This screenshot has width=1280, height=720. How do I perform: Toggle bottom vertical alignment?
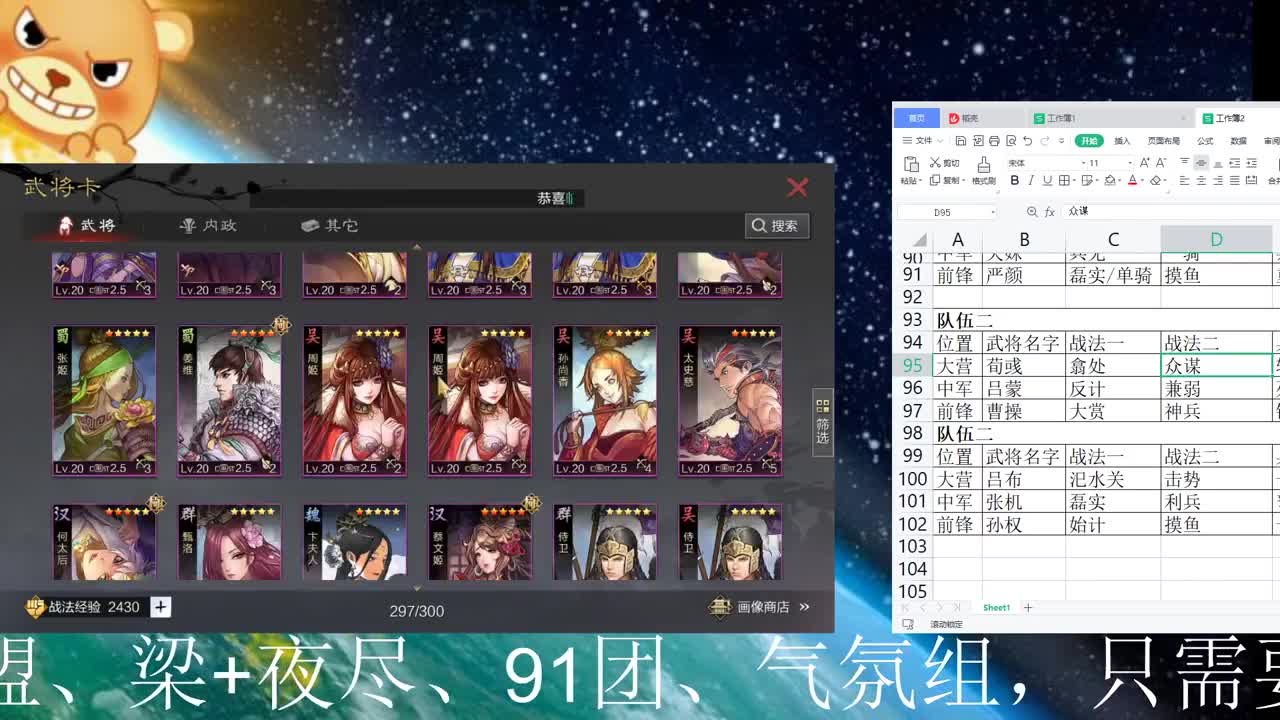(x=1218, y=163)
